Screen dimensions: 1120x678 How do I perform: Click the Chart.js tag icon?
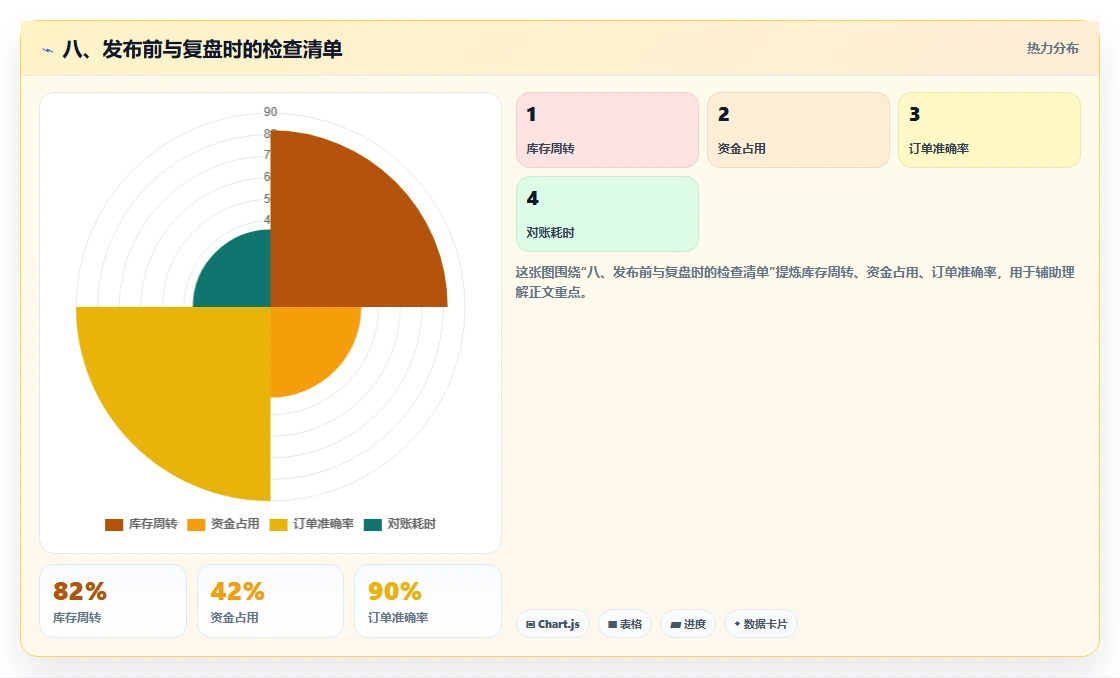[x=531, y=624]
